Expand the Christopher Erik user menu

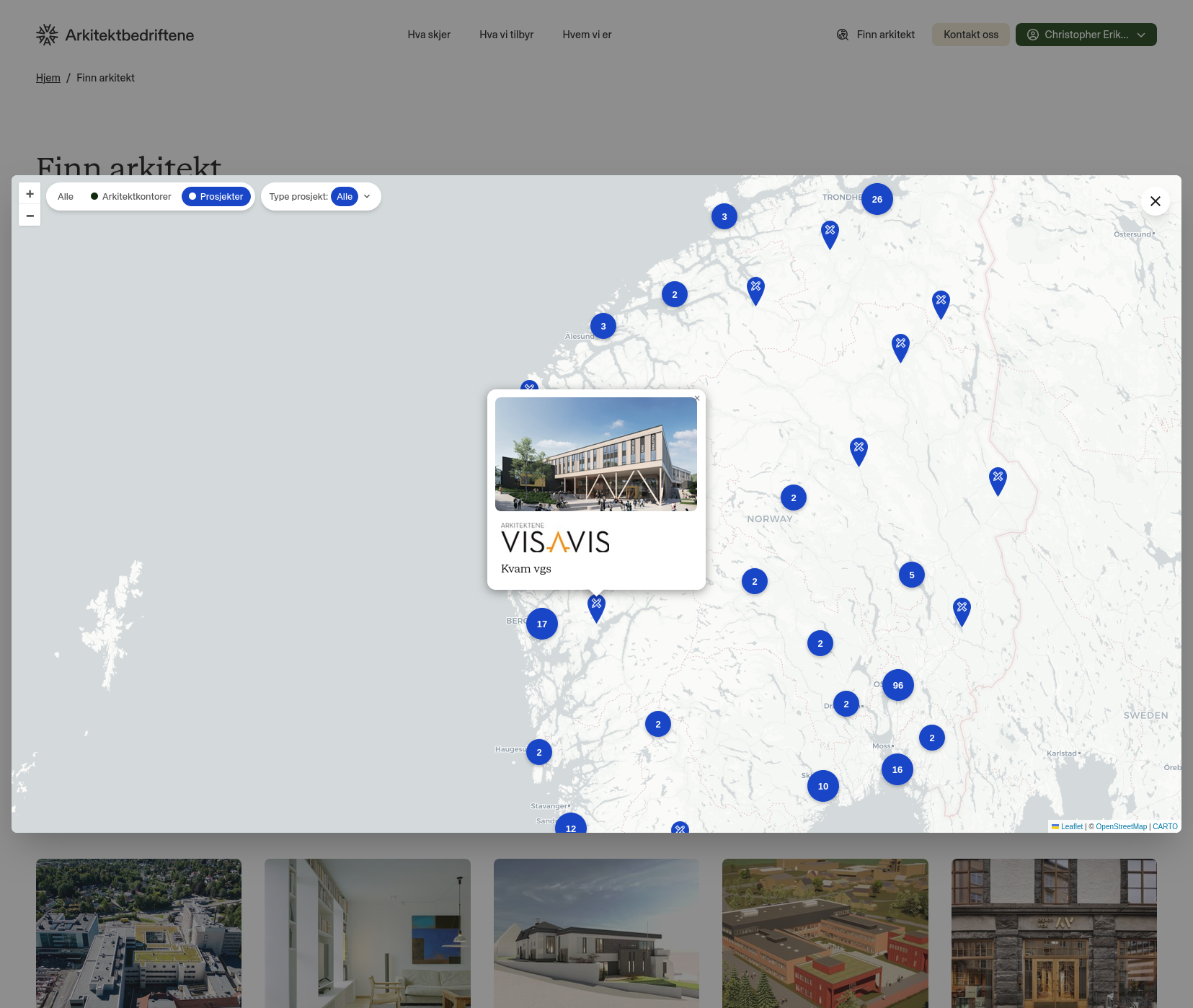pyautogui.click(x=1086, y=35)
